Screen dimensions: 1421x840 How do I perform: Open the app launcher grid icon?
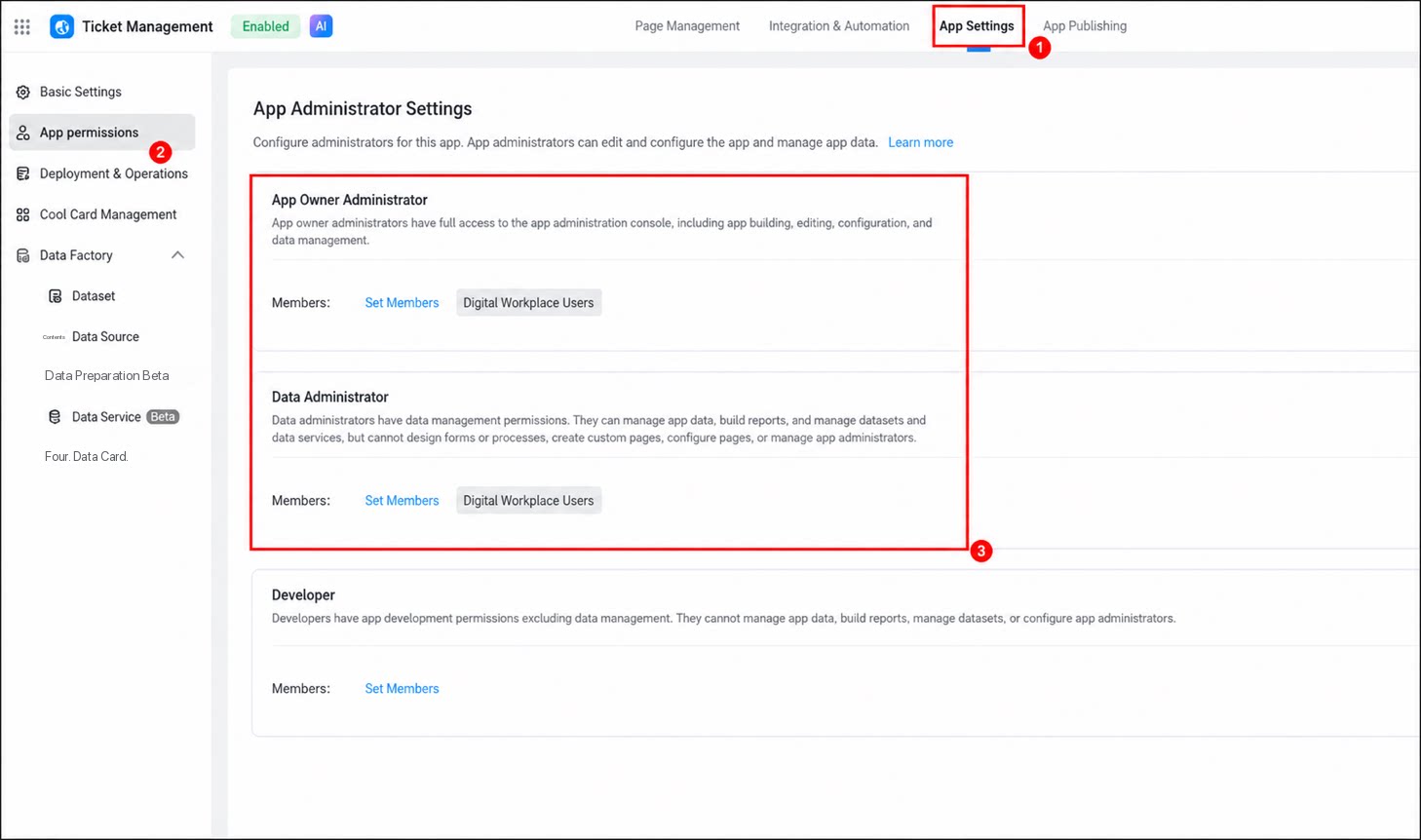21,26
